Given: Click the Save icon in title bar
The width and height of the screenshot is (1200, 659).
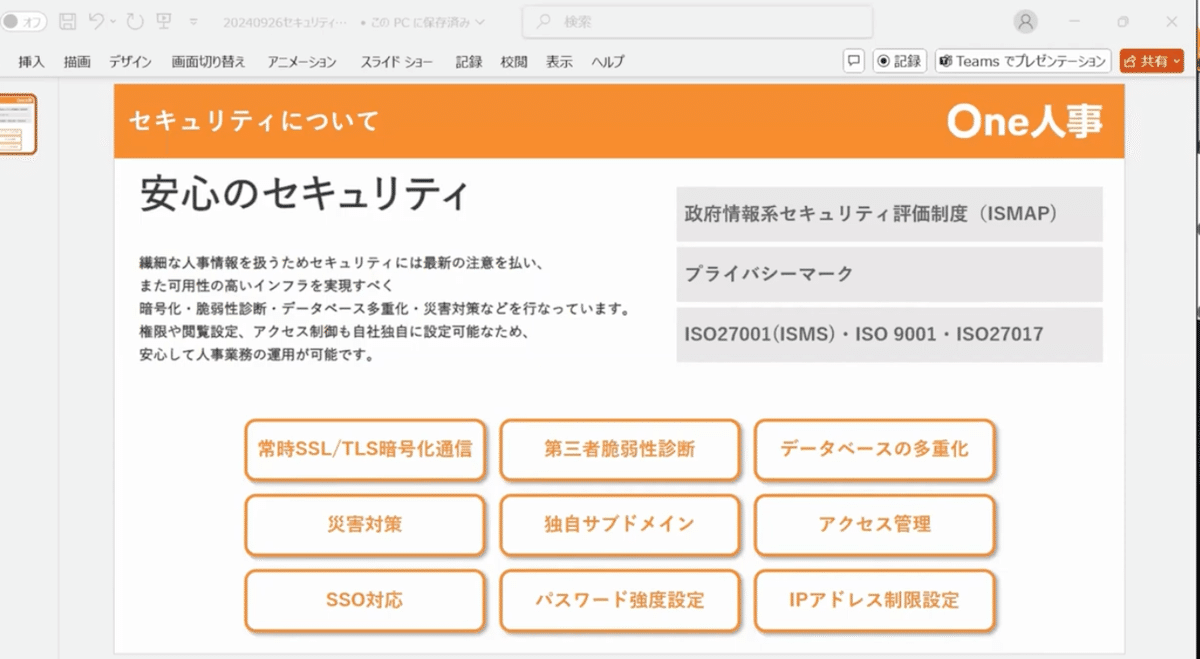Looking at the screenshot, I should click(x=67, y=21).
